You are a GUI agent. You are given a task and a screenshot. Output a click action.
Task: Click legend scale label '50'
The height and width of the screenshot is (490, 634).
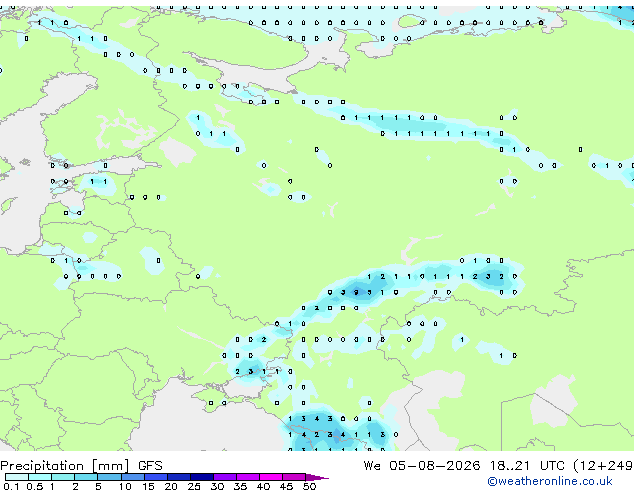coord(309,486)
